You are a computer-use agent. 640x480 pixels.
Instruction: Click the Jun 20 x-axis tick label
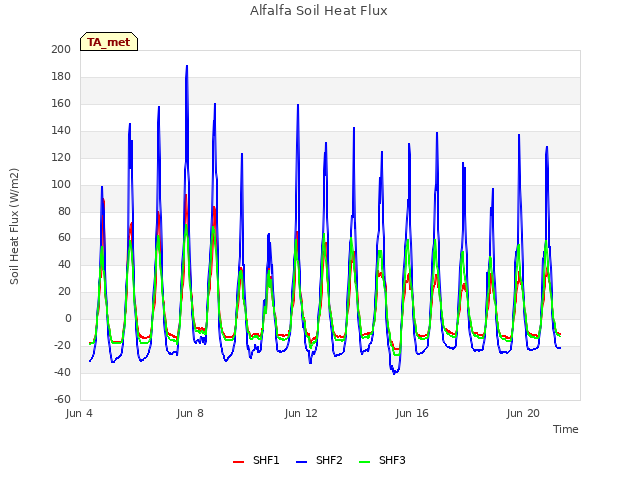point(523,413)
